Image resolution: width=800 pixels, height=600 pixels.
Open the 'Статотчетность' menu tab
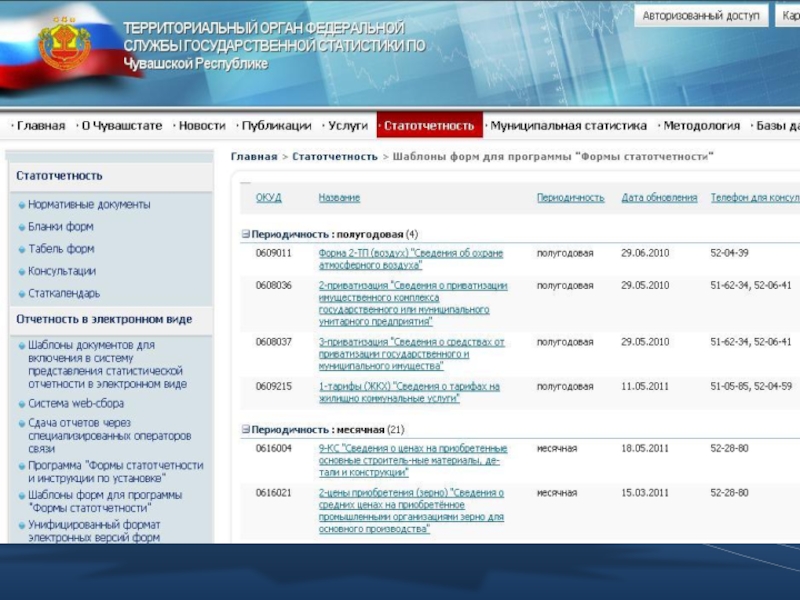coord(430,126)
